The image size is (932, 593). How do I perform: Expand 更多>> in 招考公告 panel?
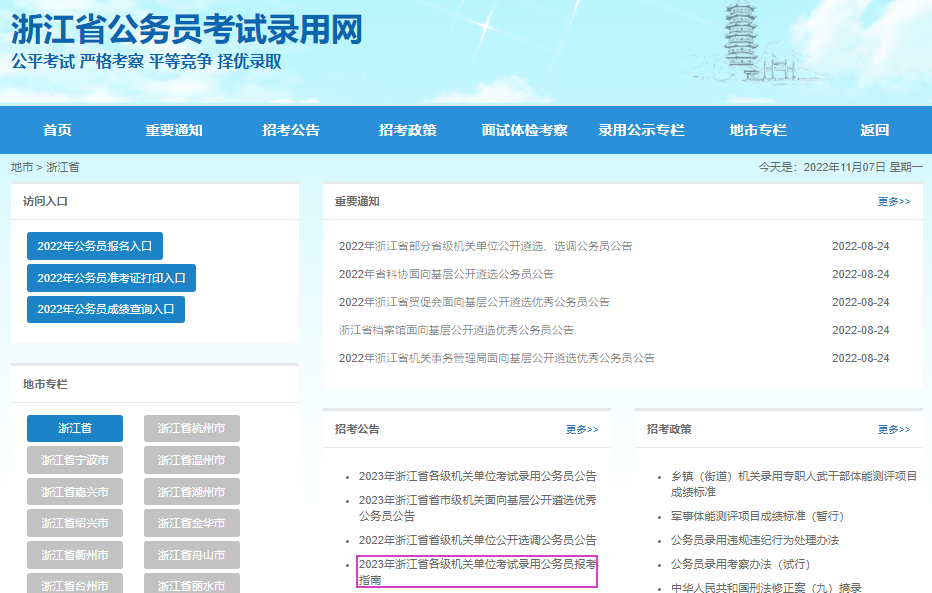[x=582, y=430]
